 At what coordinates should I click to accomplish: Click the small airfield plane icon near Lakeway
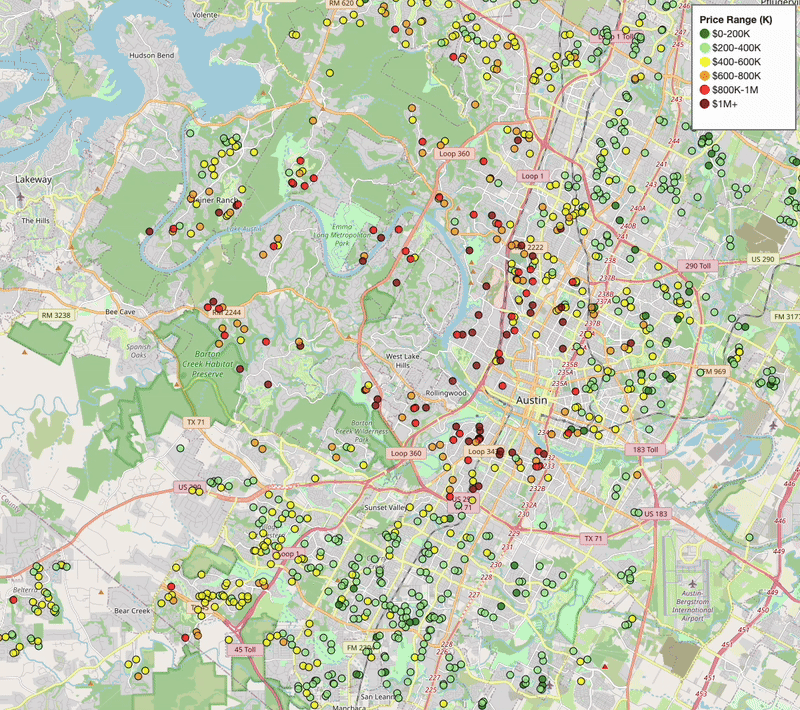(x=19, y=196)
